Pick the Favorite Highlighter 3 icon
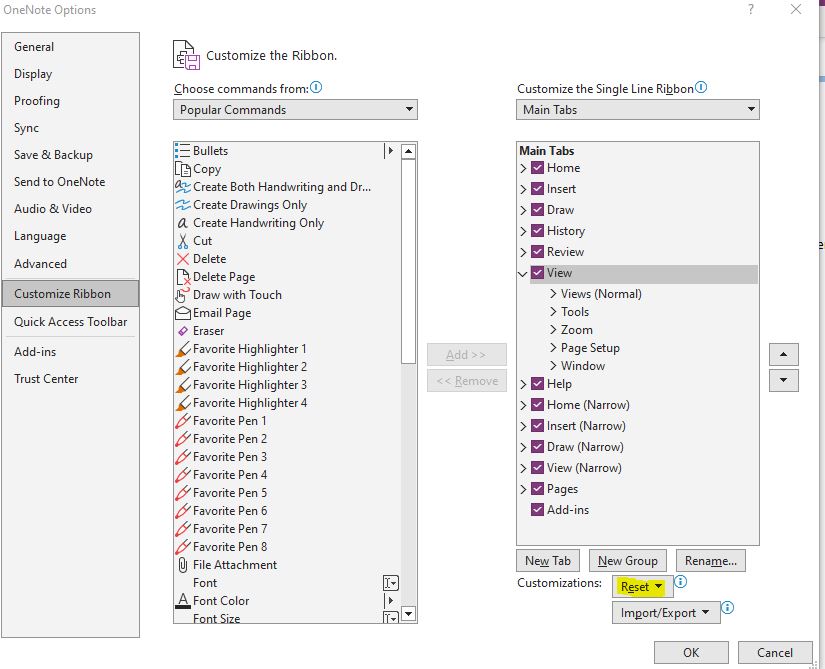The image size is (825, 669). tap(183, 384)
